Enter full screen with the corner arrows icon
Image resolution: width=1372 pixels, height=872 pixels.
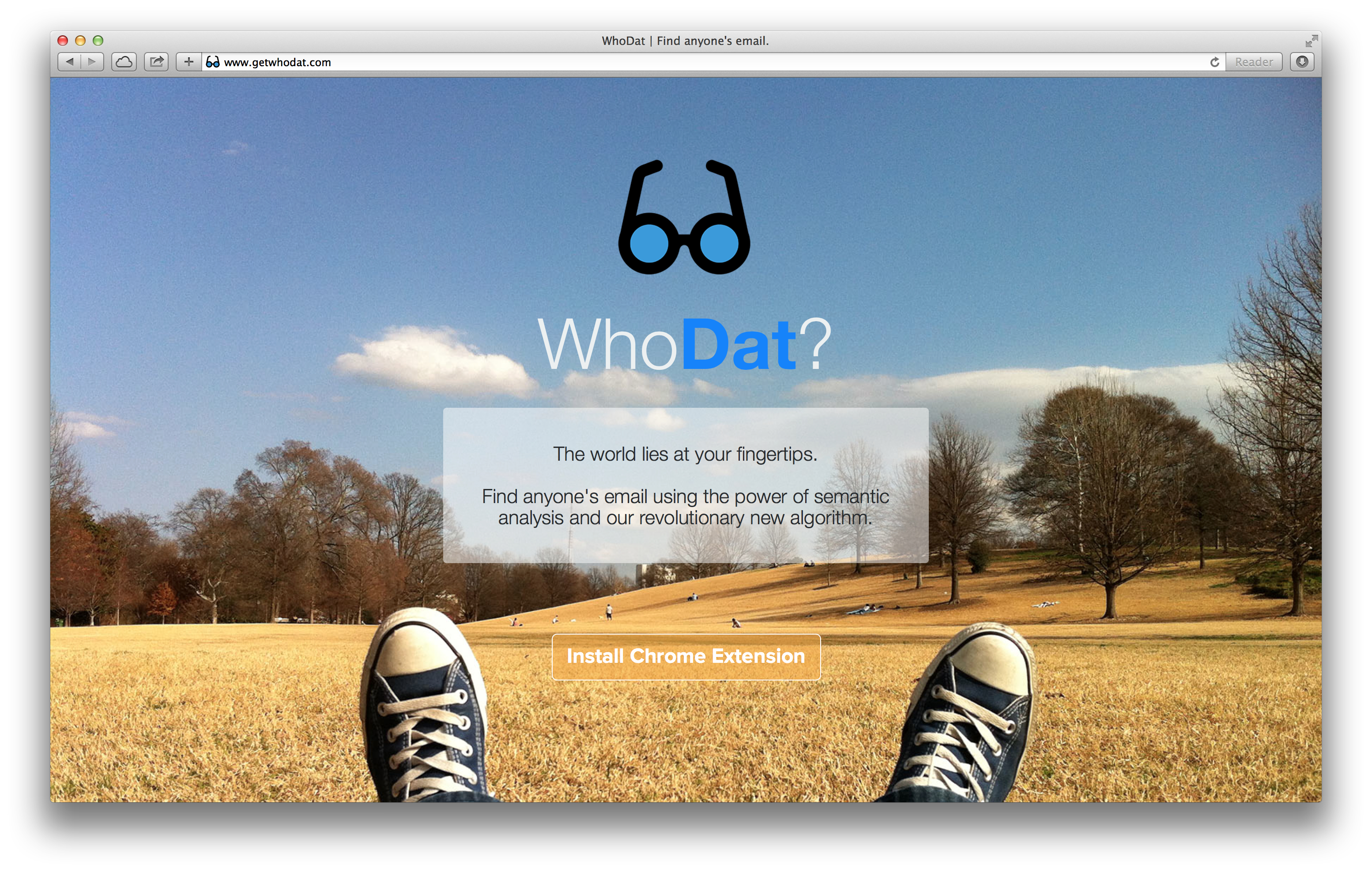coord(1311,41)
